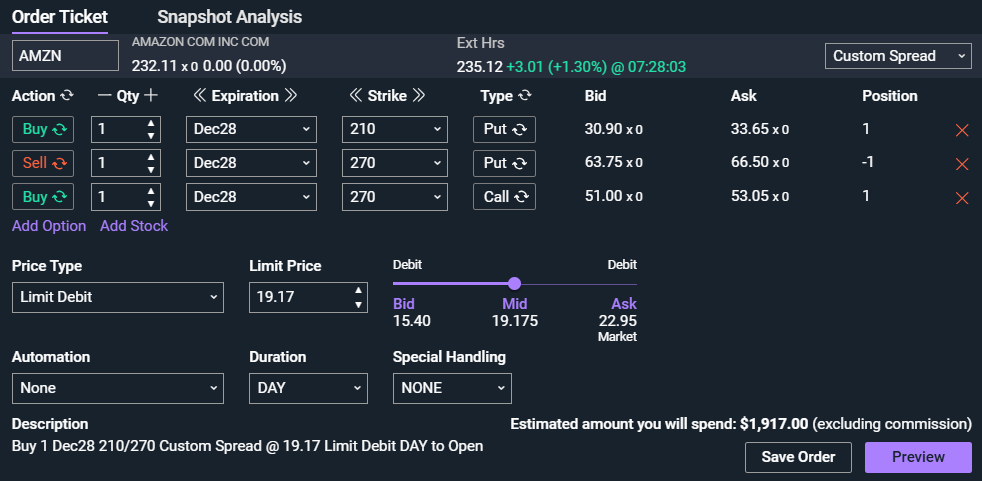Increase quantity with the plus icon beside Qty
The width and height of the screenshot is (982, 481).
tap(150, 96)
